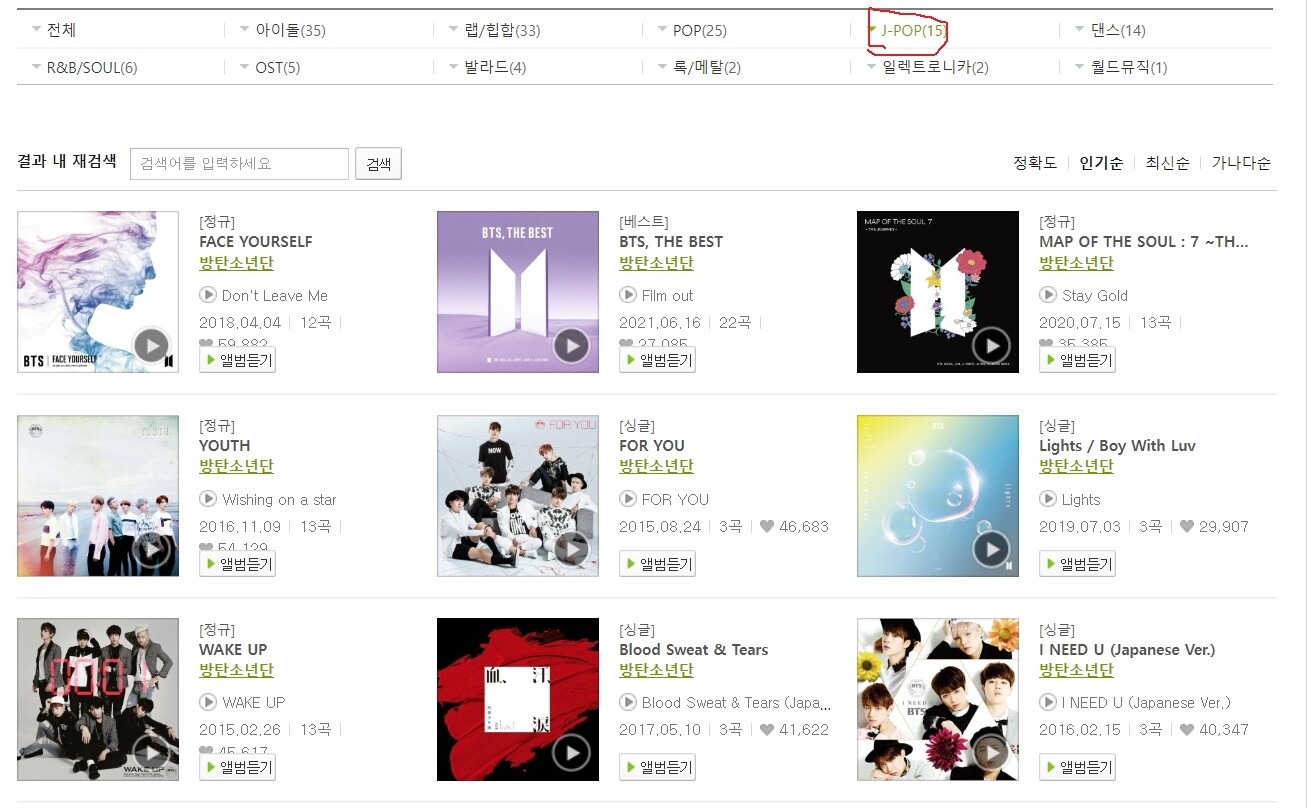Play the BTS, THE BEST album overlay button
The width and height of the screenshot is (1311, 808).
(x=571, y=345)
